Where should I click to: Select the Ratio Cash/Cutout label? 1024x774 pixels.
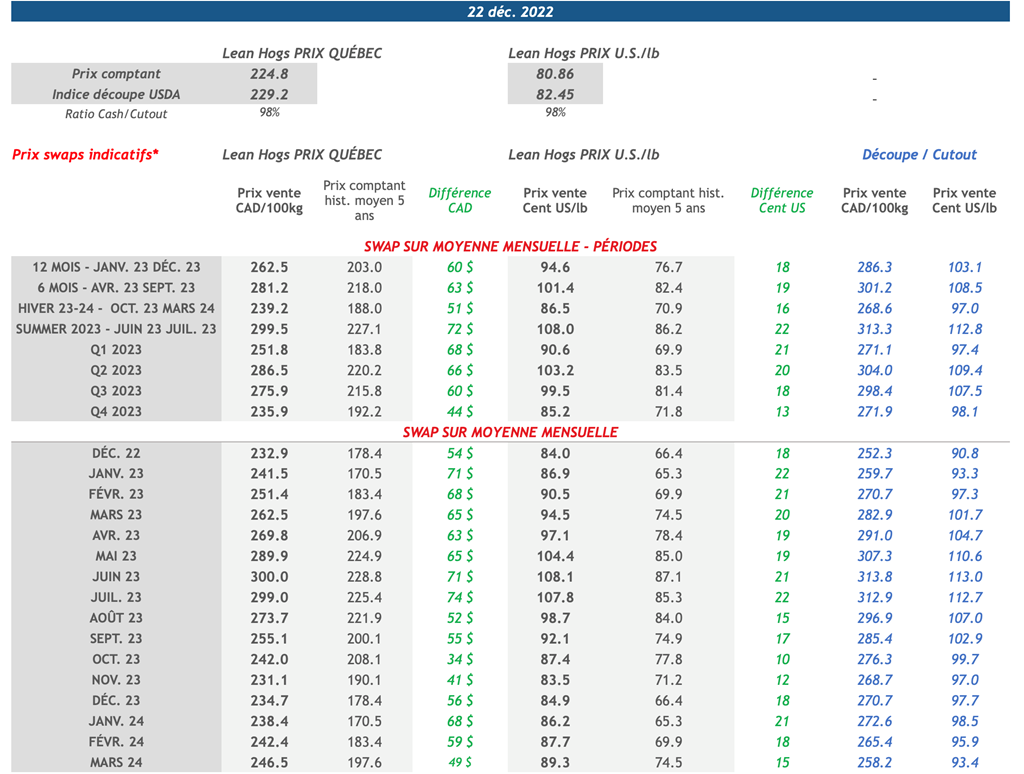point(116,114)
